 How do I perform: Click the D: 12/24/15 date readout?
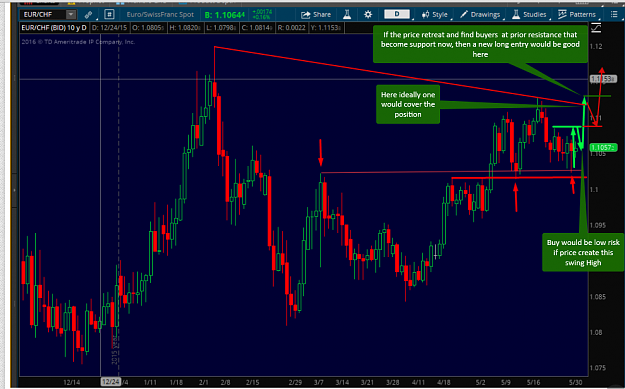(110, 28)
